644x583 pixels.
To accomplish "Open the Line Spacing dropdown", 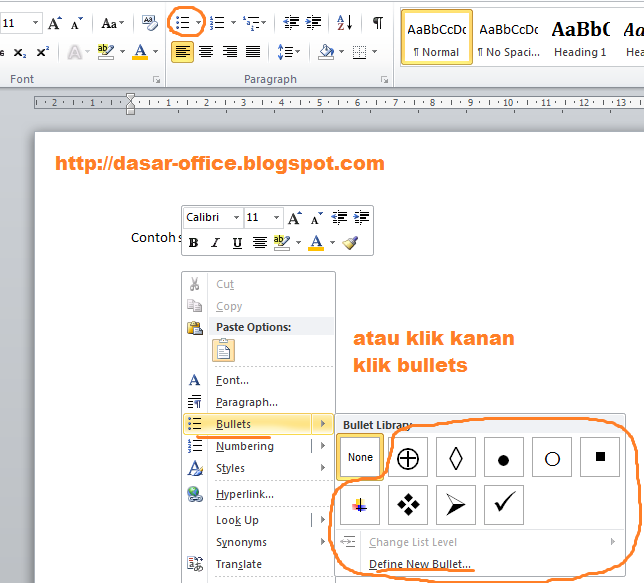I will point(289,52).
